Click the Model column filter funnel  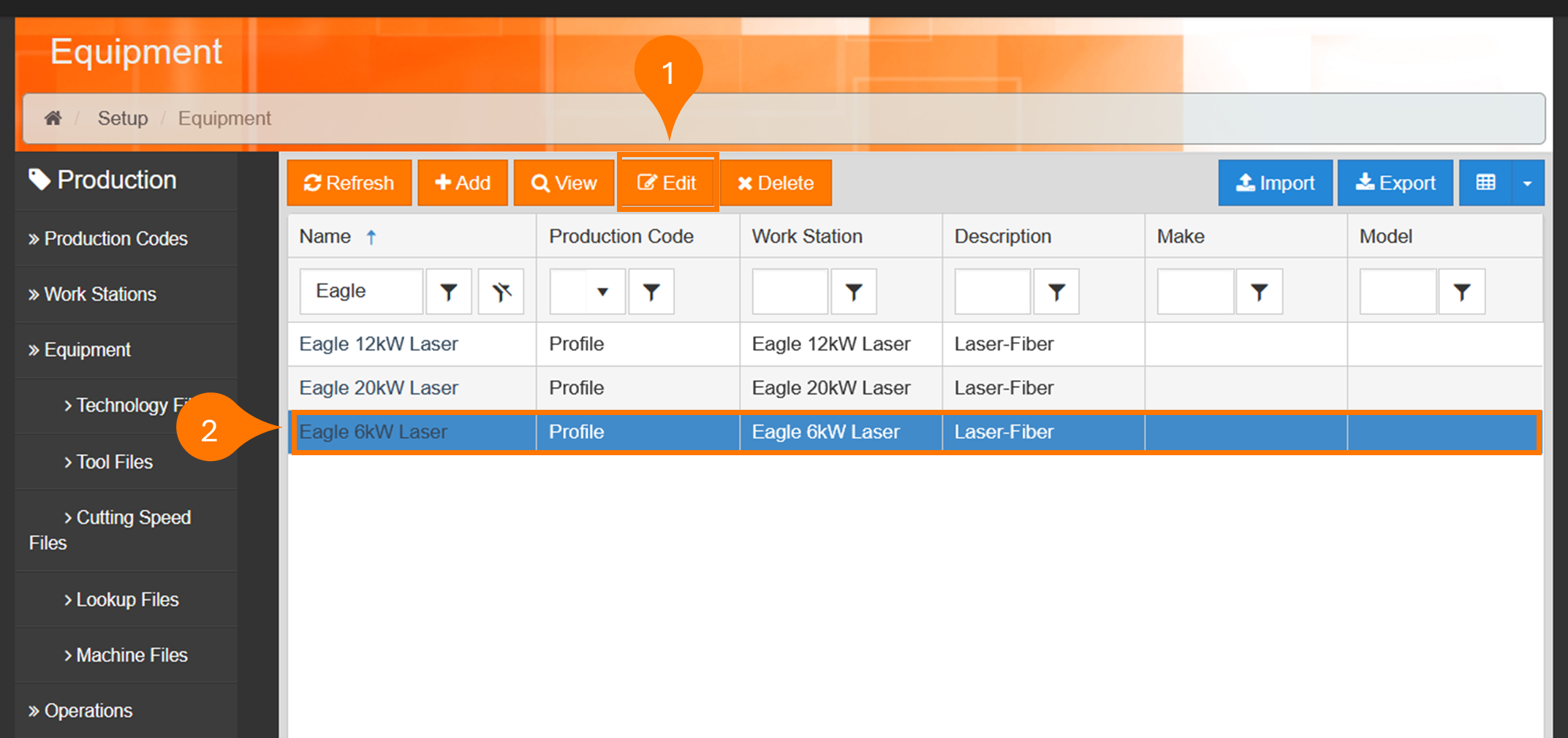(x=1461, y=292)
